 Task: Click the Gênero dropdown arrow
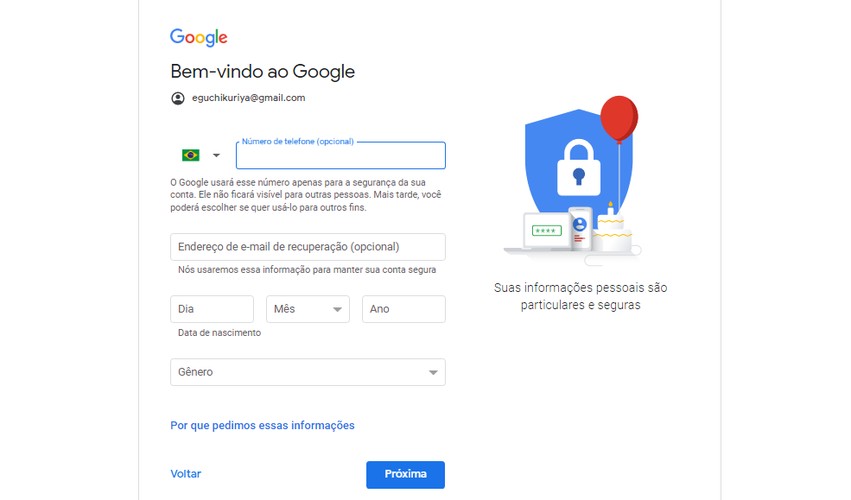(433, 372)
